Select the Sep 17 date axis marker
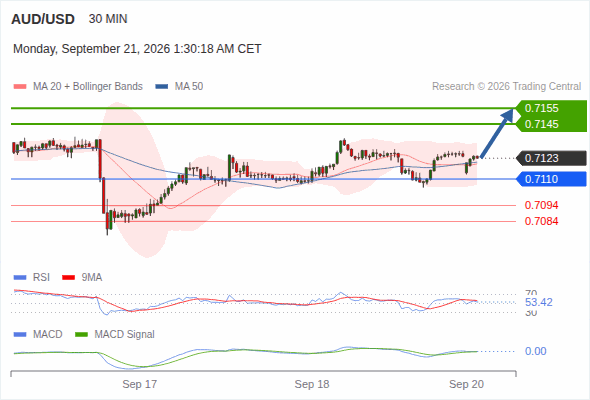 (x=140, y=384)
